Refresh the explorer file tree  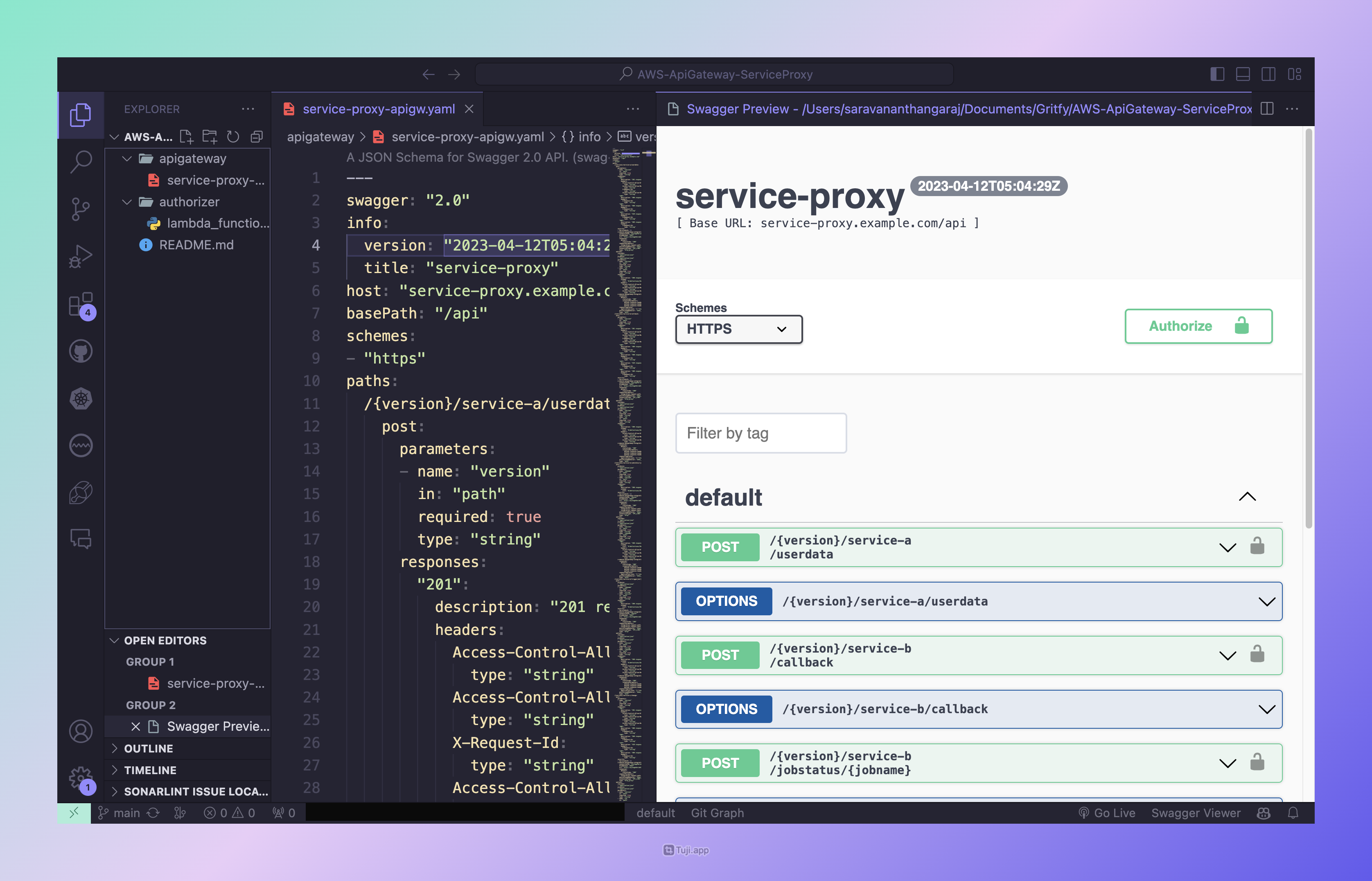233,137
